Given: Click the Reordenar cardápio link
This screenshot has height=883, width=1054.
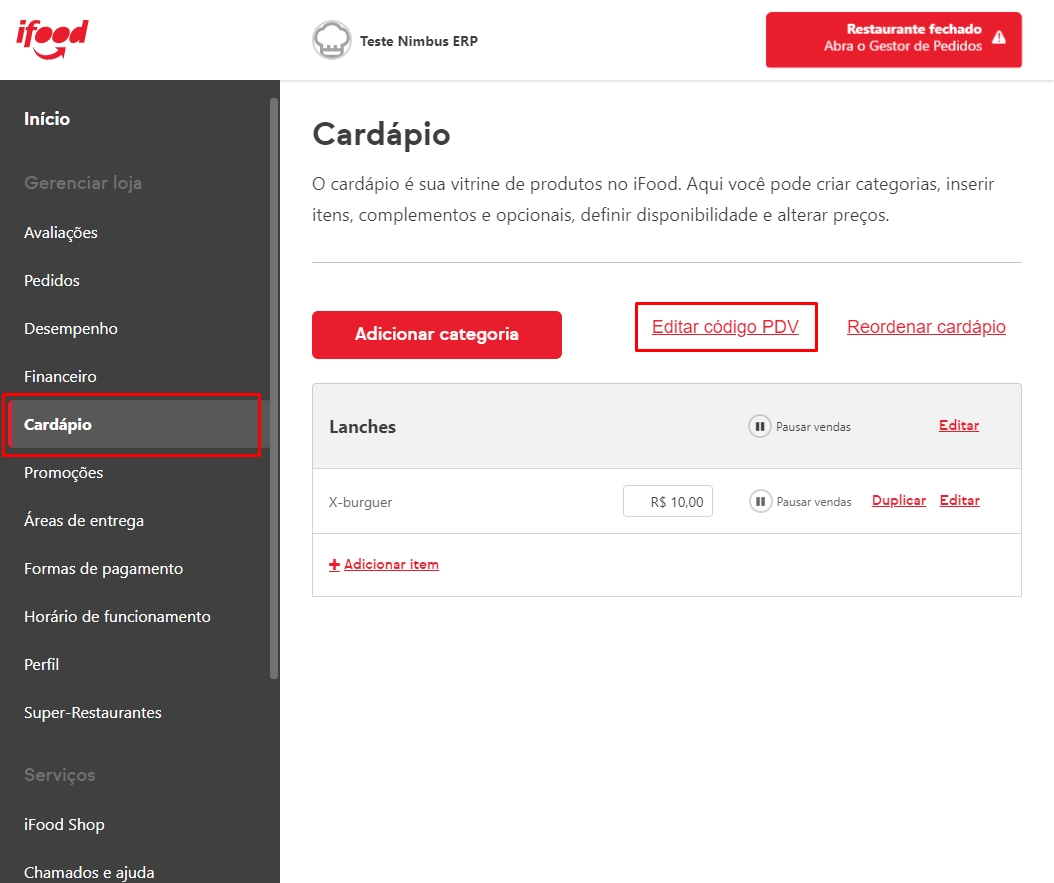Looking at the screenshot, I should (x=926, y=327).
